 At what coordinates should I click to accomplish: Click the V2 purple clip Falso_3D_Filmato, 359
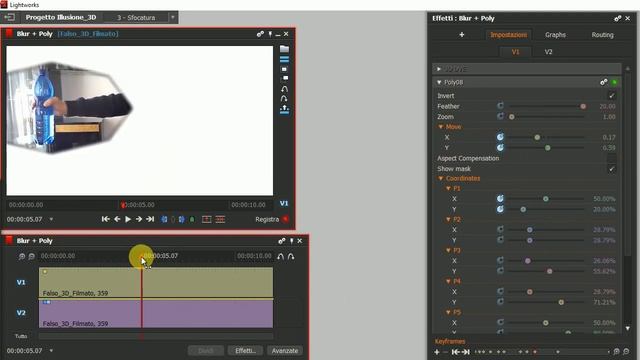[156, 313]
